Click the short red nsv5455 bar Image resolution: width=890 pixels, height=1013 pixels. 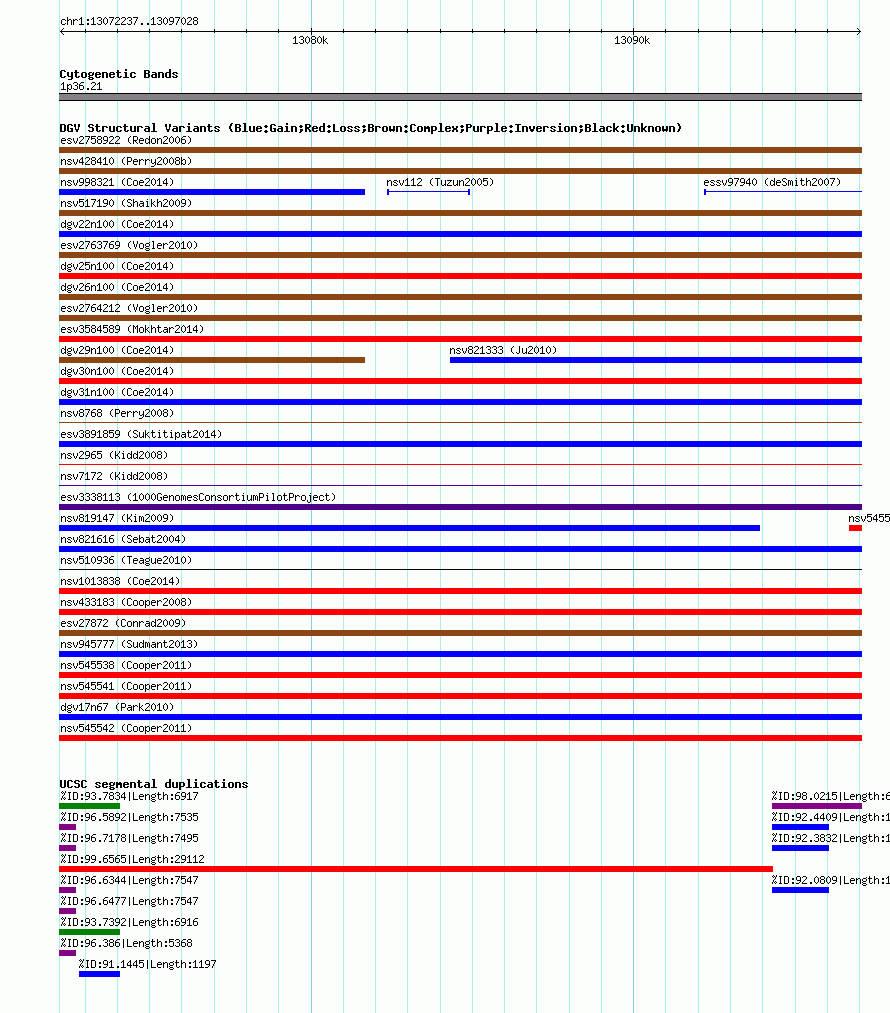(855, 528)
